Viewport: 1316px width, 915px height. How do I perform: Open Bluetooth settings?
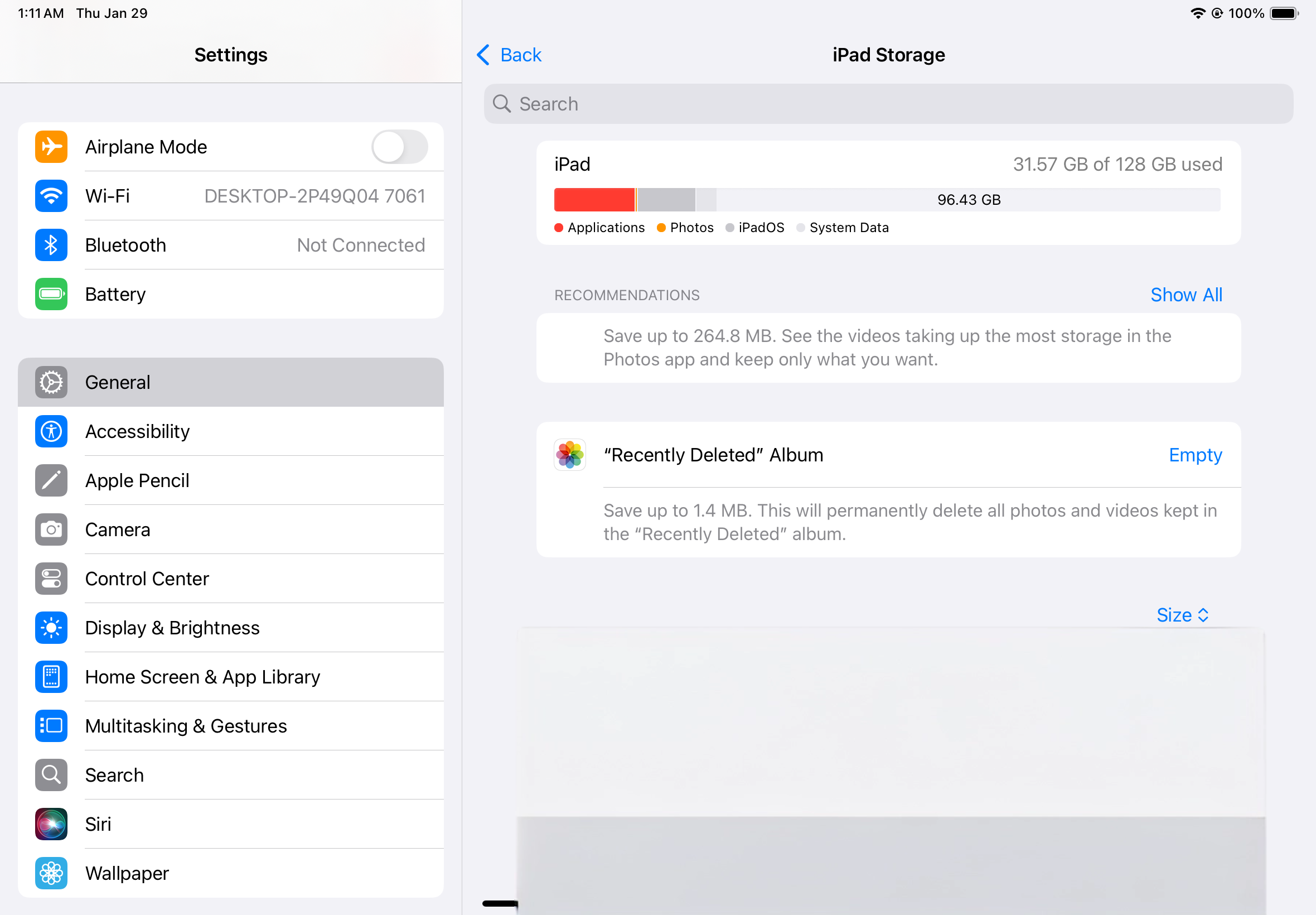(x=231, y=245)
